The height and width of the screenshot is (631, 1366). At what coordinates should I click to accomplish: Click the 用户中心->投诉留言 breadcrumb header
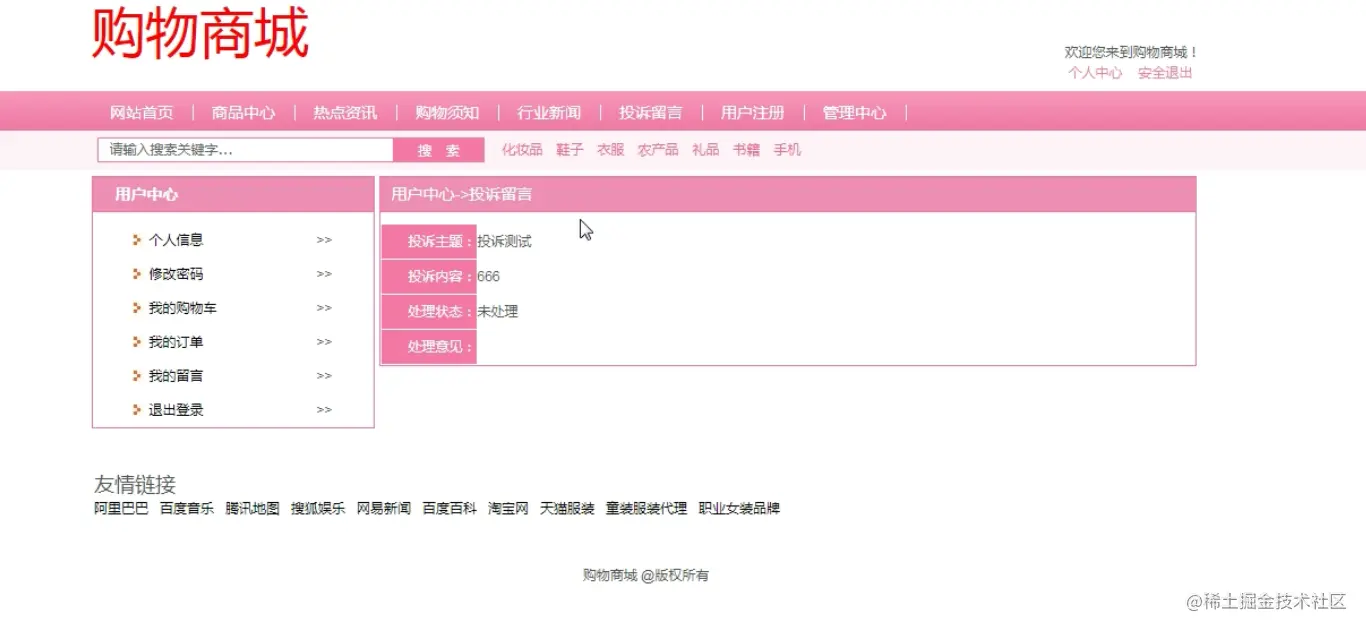tap(461, 195)
